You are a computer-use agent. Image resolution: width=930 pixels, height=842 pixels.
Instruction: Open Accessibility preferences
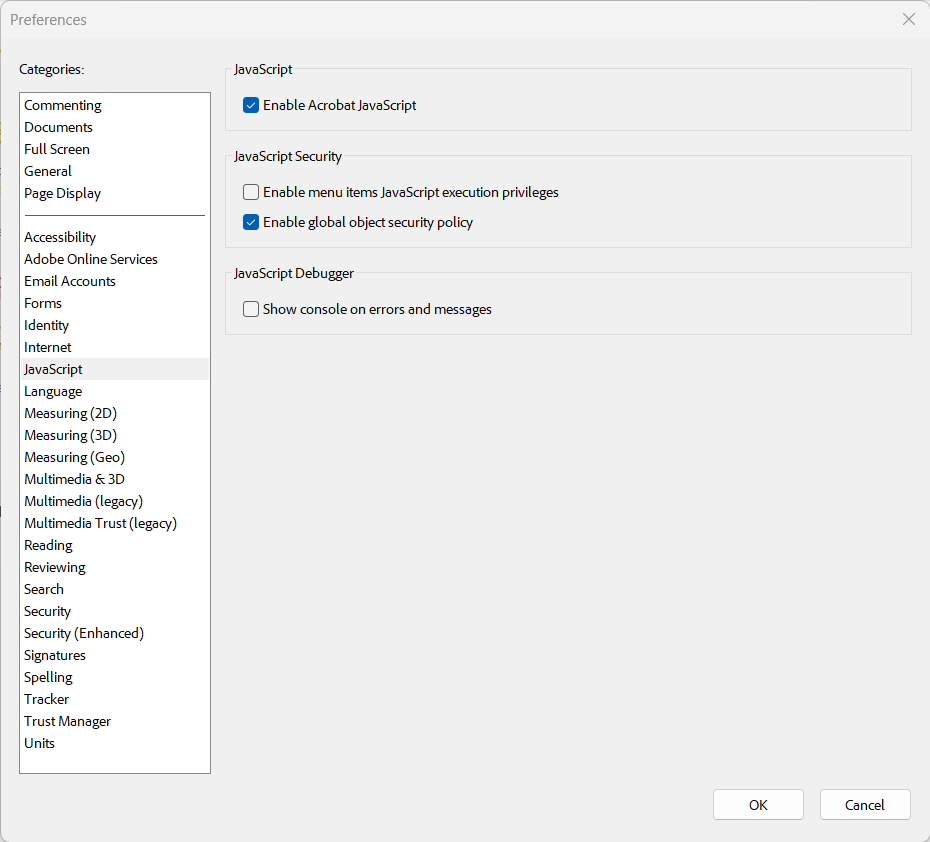60,237
